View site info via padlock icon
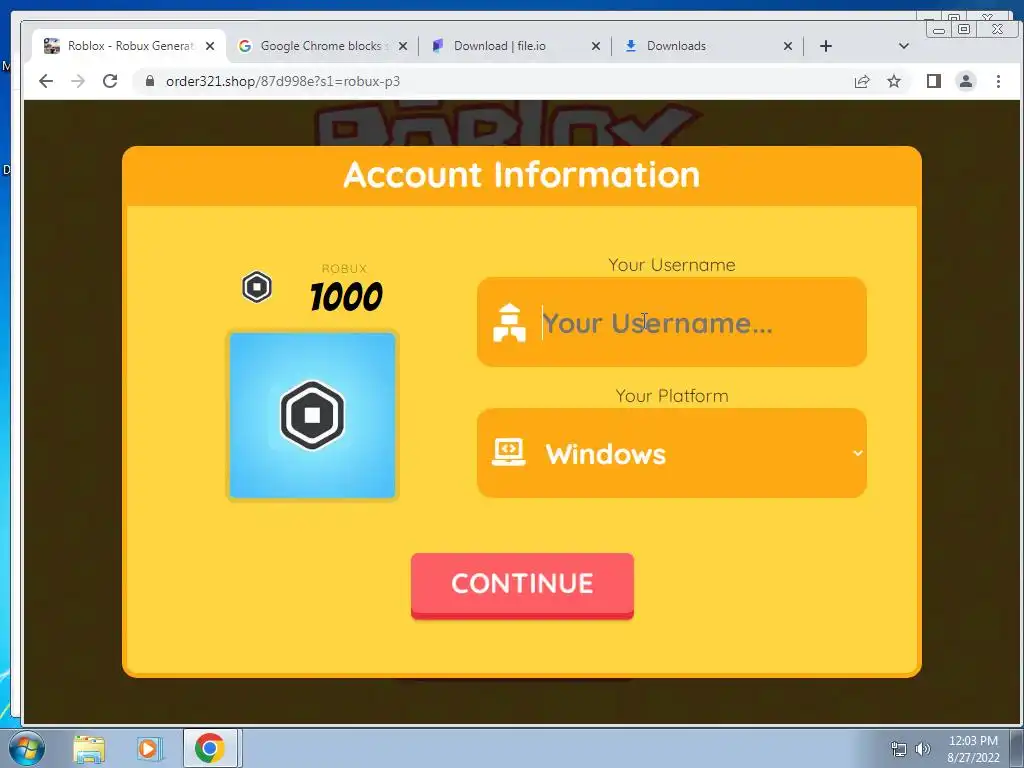Viewport: 1024px width, 768px height. point(150,81)
